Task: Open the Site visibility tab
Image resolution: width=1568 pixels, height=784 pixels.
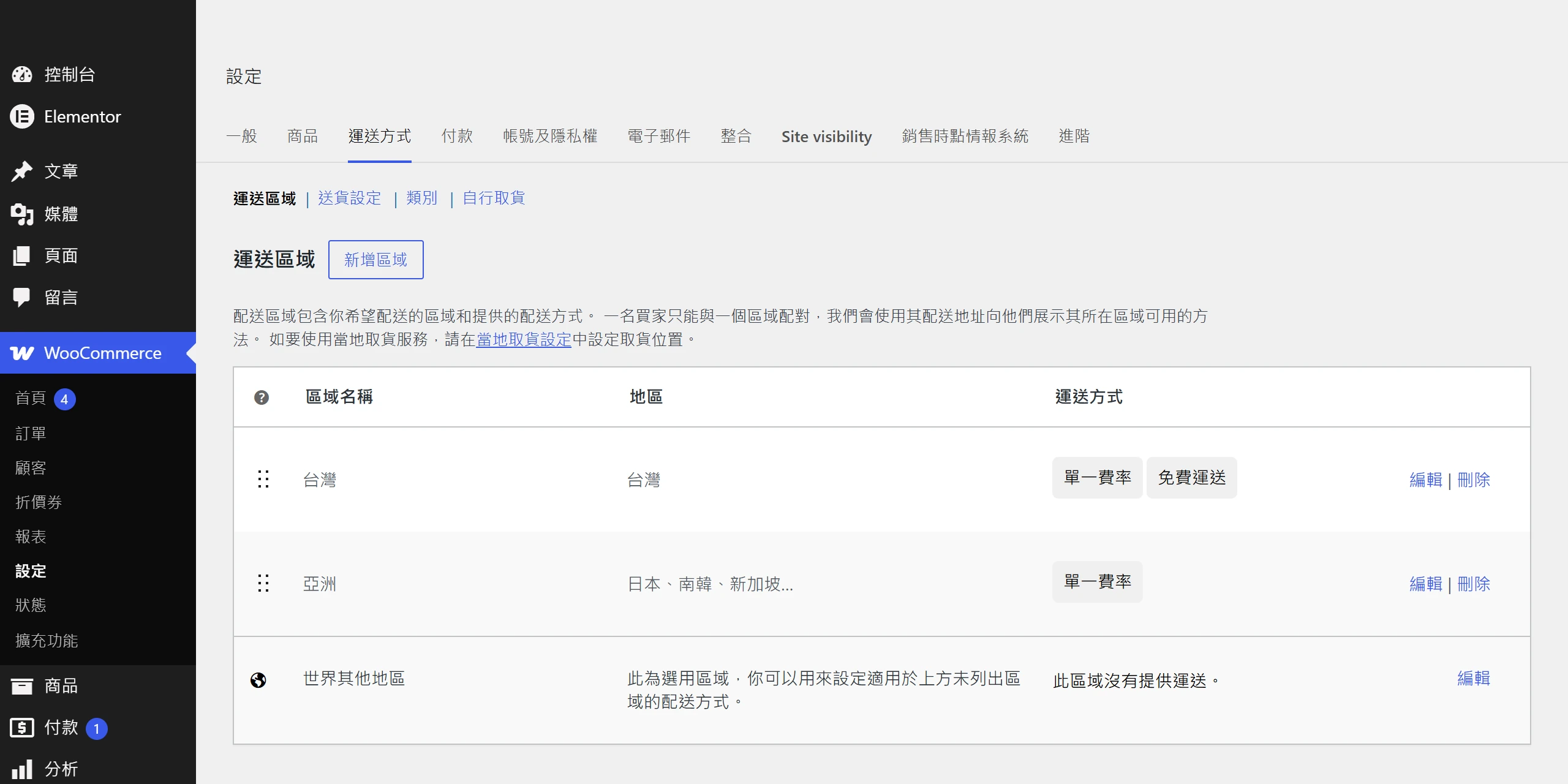Action: click(827, 137)
